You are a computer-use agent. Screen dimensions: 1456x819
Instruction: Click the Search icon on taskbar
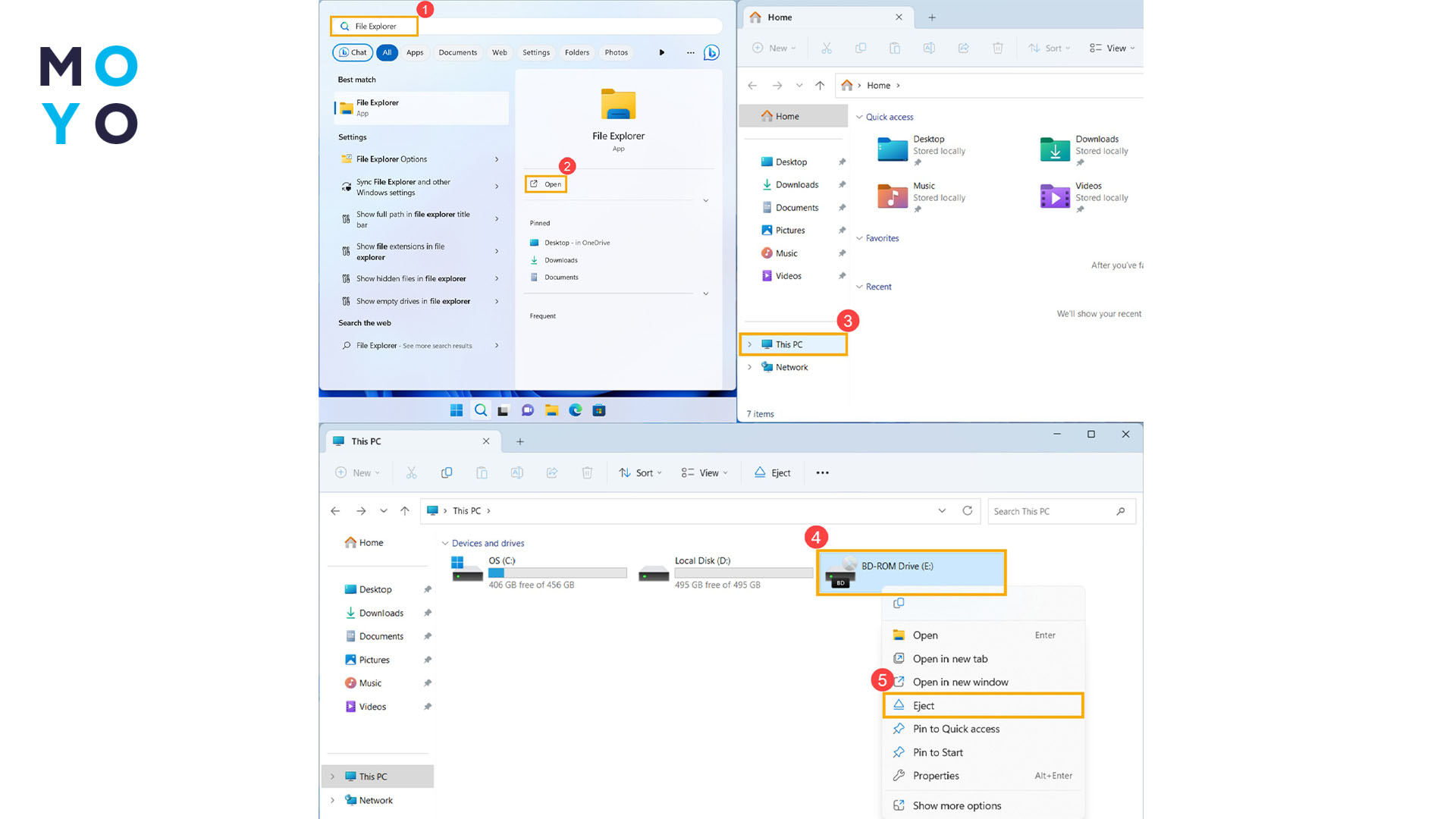pyautogui.click(x=481, y=410)
